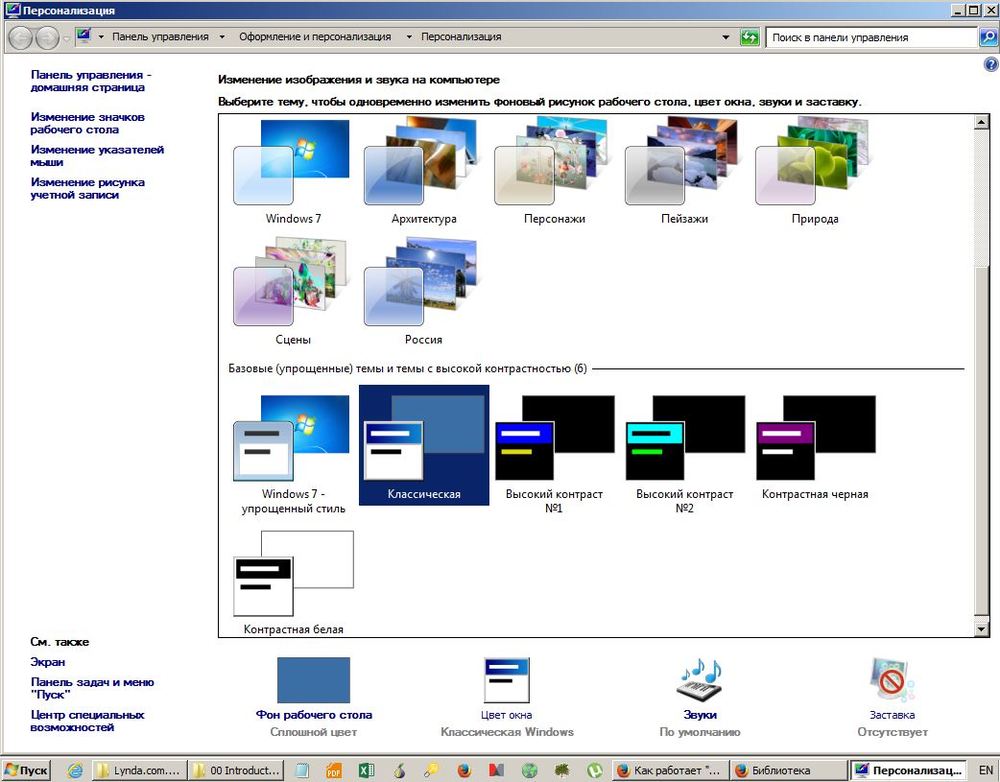
Task: Open Цвет окна settings icon
Action: [507, 680]
